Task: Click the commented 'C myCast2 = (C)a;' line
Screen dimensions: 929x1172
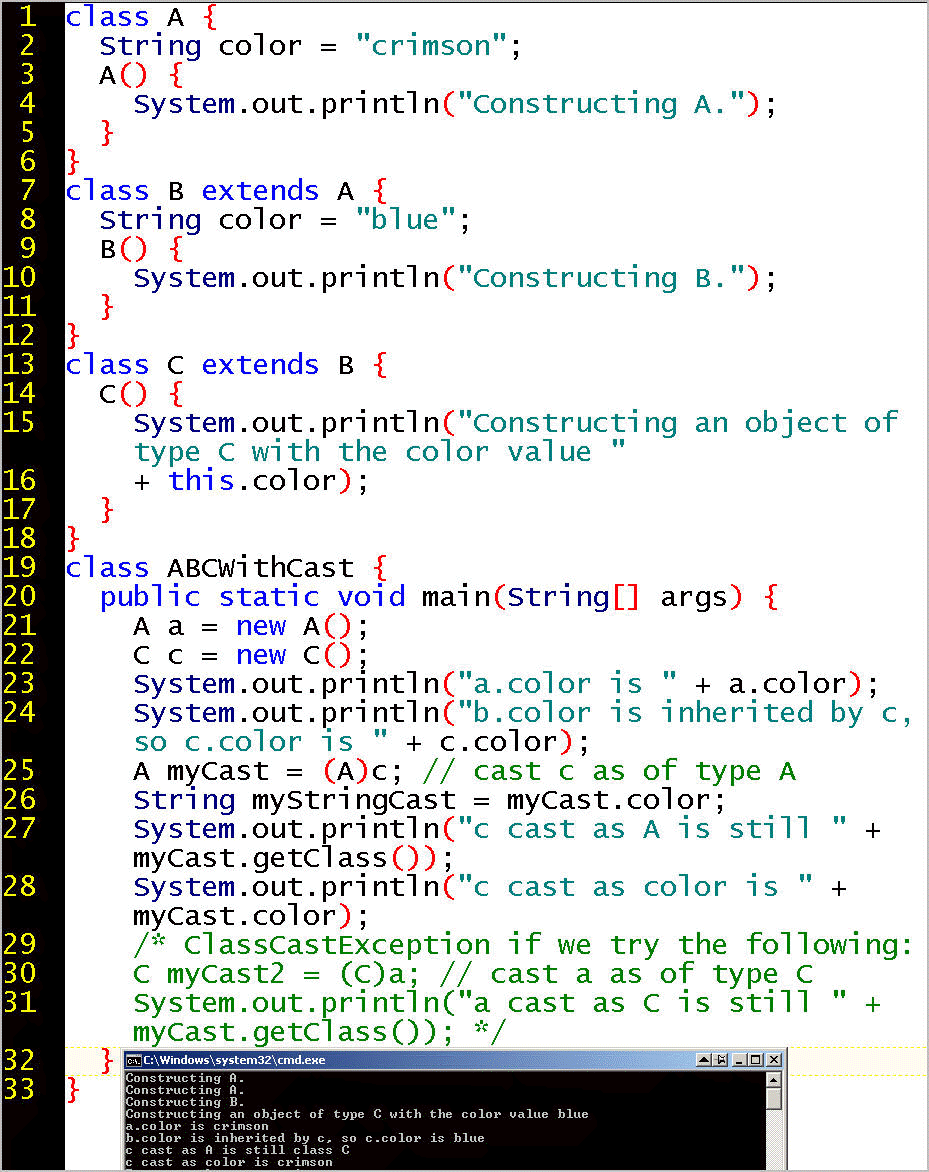Action: pos(473,974)
